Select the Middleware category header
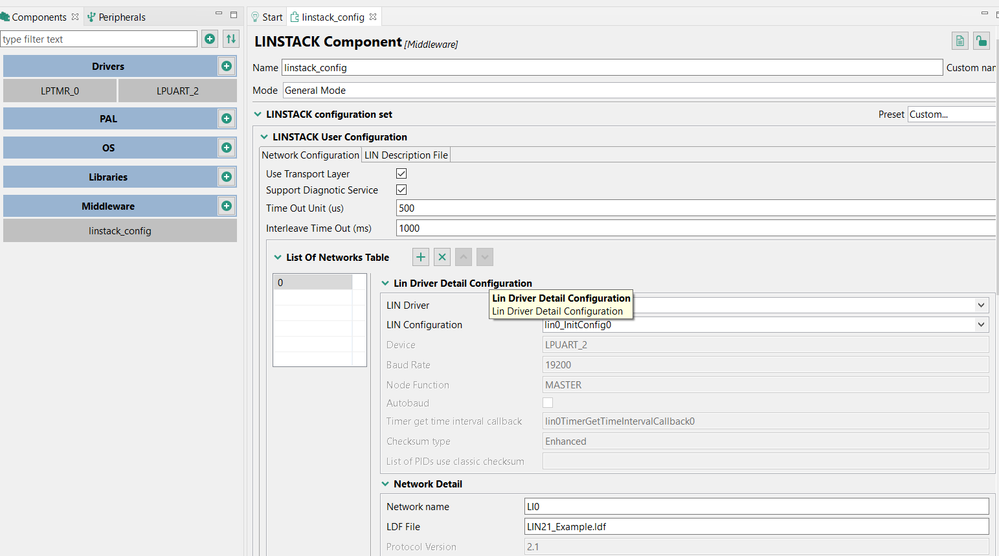Image resolution: width=999 pixels, height=556 pixels. 108,206
